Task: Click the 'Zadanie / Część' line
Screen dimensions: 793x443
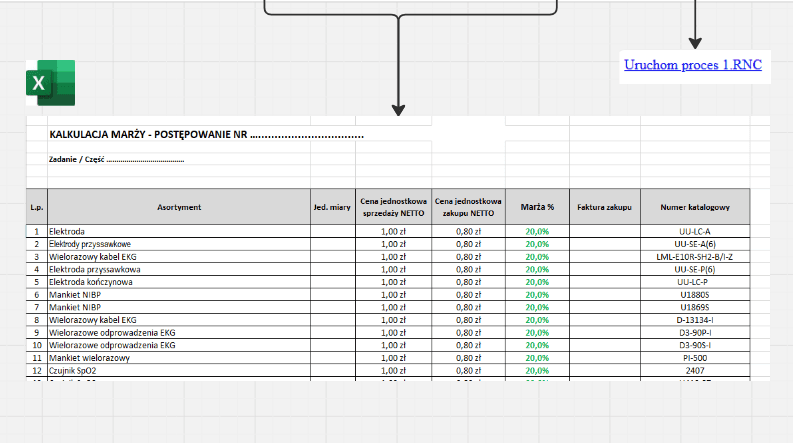Action: [x=116, y=159]
